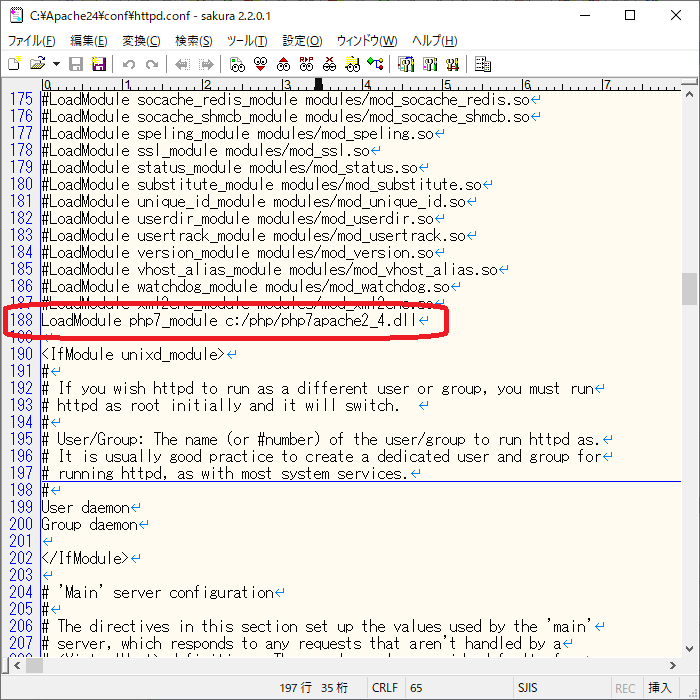Open the search dialog binoculars icon
700x700 pixels.
point(237,64)
